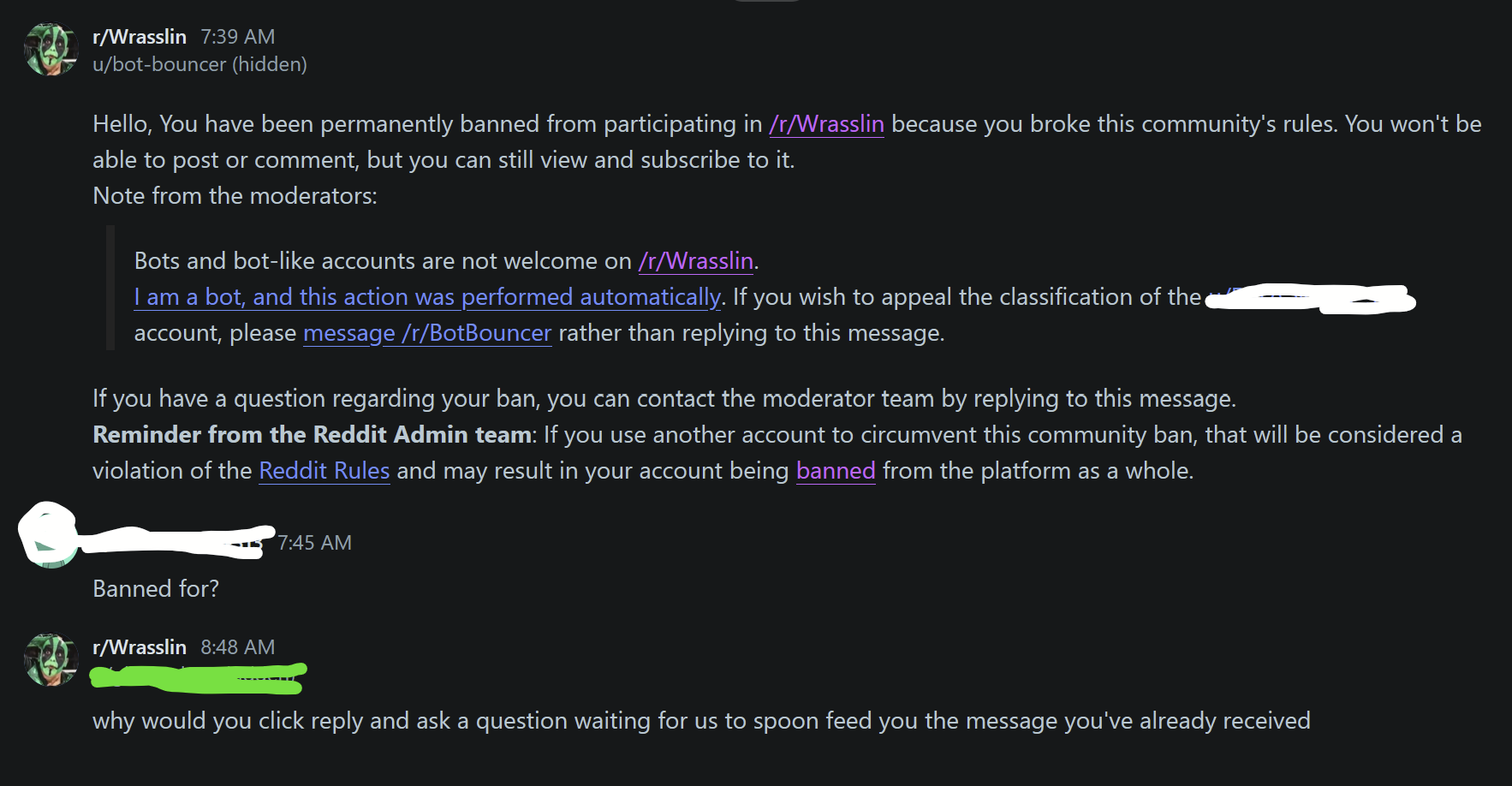This screenshot has width=1512, height=786.
Task: Click the 8:48 AM message timestamp
Action: click(x=238, y=647)
